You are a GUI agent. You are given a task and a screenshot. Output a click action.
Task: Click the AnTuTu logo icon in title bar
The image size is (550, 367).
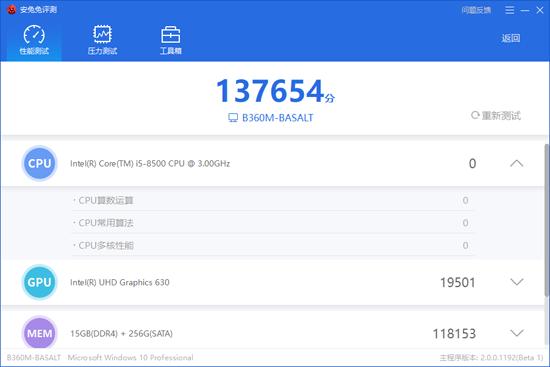click(x=12, y=9)
